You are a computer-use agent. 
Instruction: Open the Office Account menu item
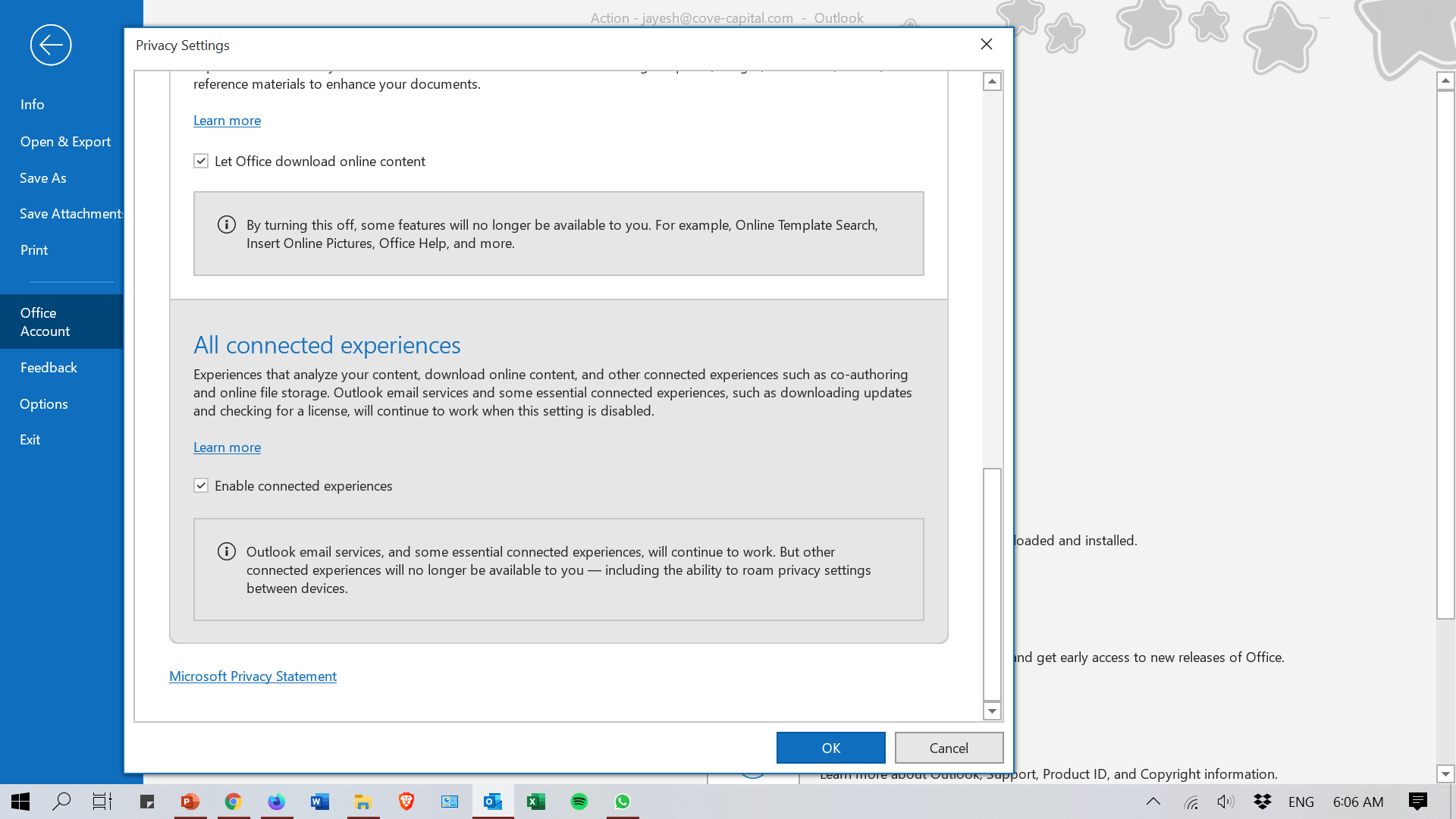tap(61, 322)
